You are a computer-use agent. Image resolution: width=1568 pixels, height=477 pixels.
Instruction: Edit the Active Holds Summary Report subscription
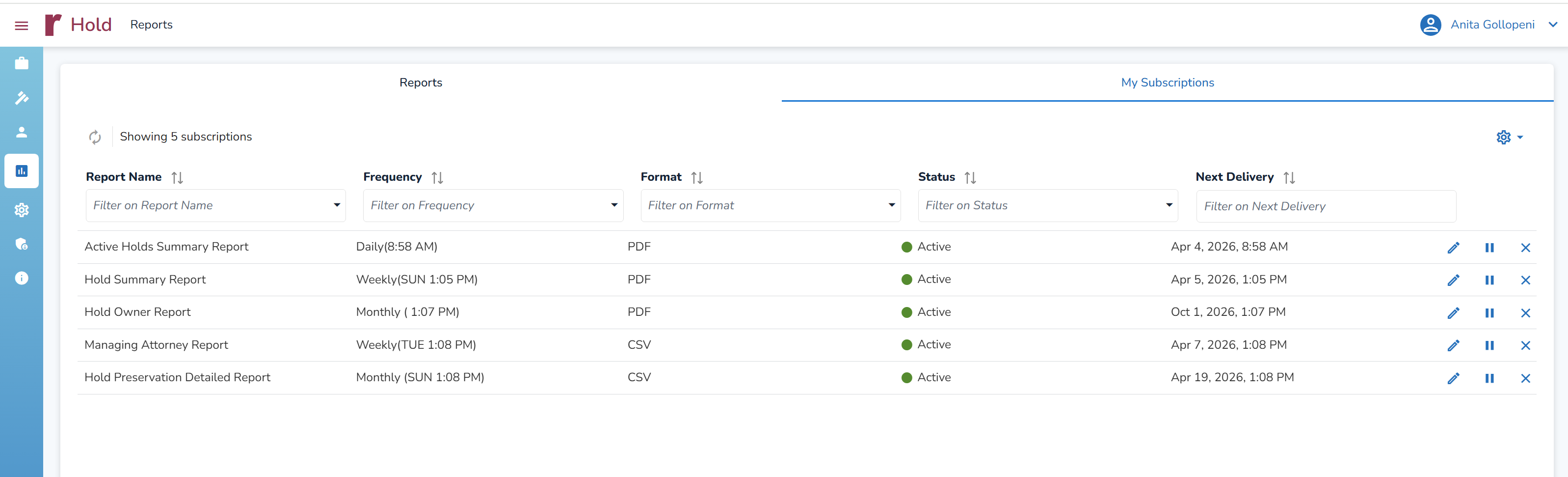1453,247
